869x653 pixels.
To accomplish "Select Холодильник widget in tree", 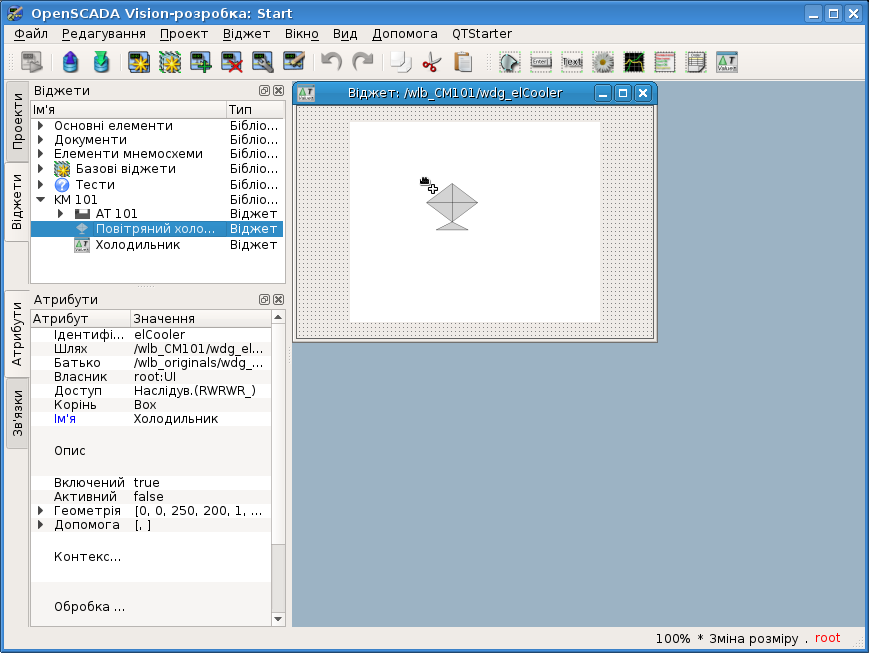I will (137, 244).
